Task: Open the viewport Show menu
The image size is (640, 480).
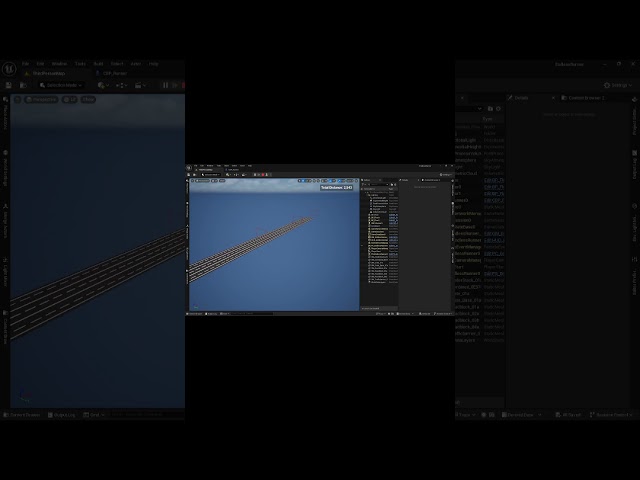Action: [88, 100]
